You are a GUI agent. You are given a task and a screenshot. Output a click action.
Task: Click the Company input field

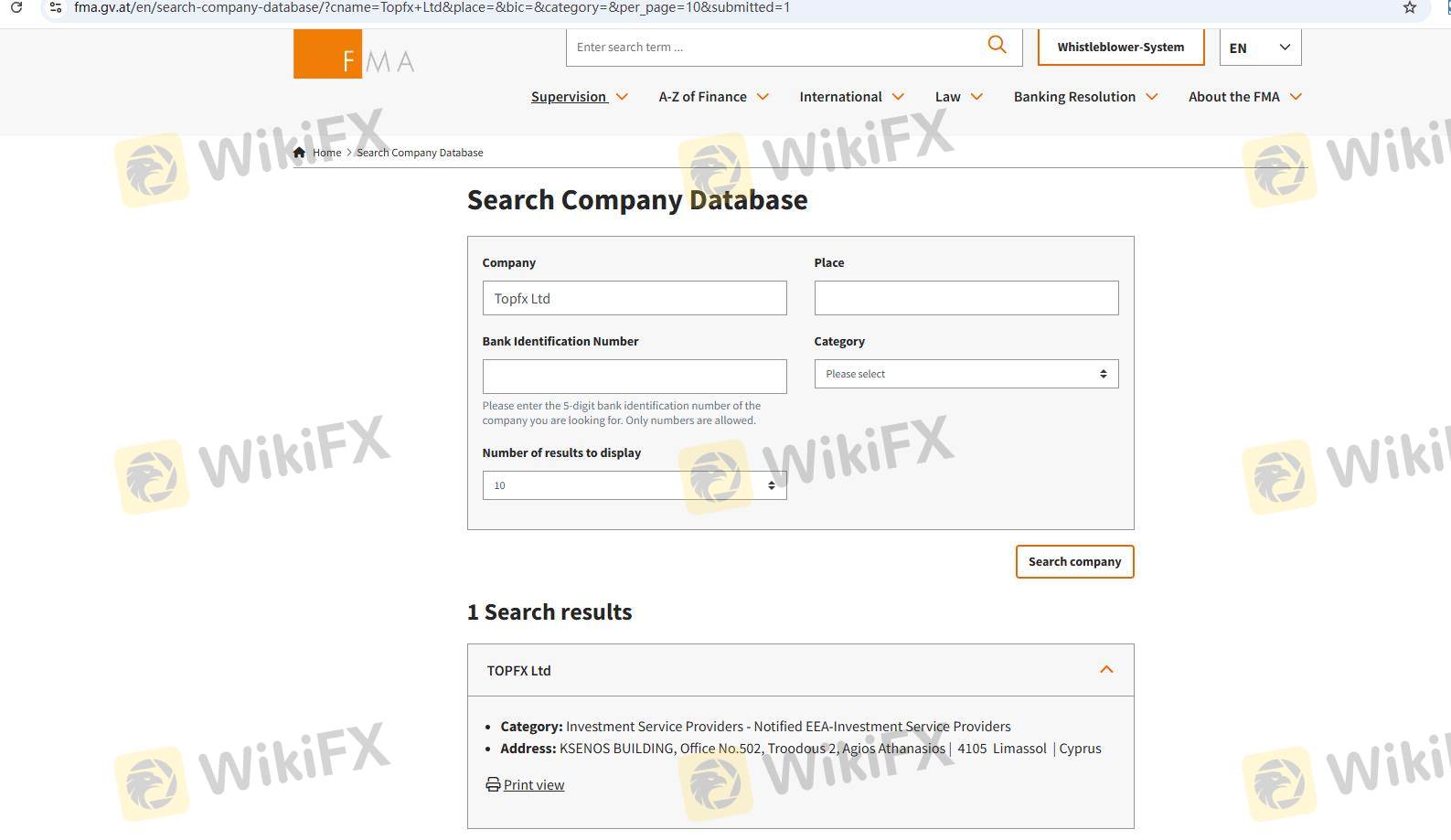coord(634,298)
